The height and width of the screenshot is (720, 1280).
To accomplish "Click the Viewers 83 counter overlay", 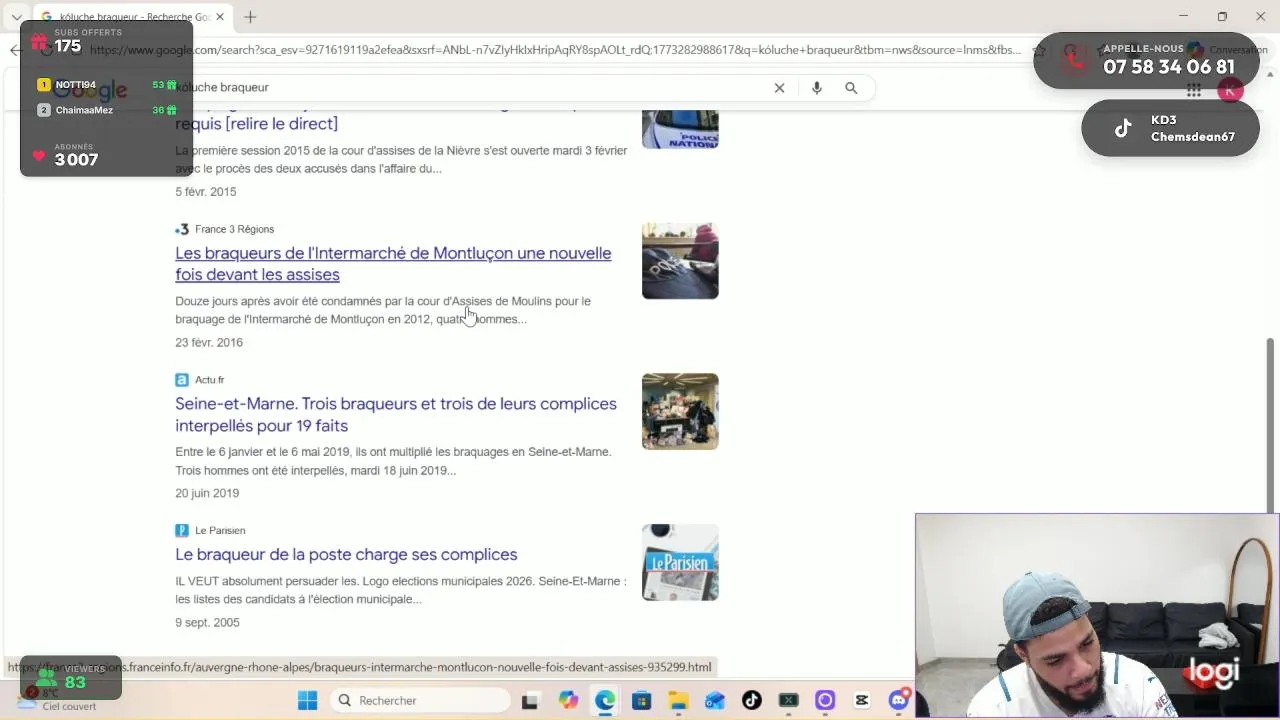I will [x=71, y=677].
